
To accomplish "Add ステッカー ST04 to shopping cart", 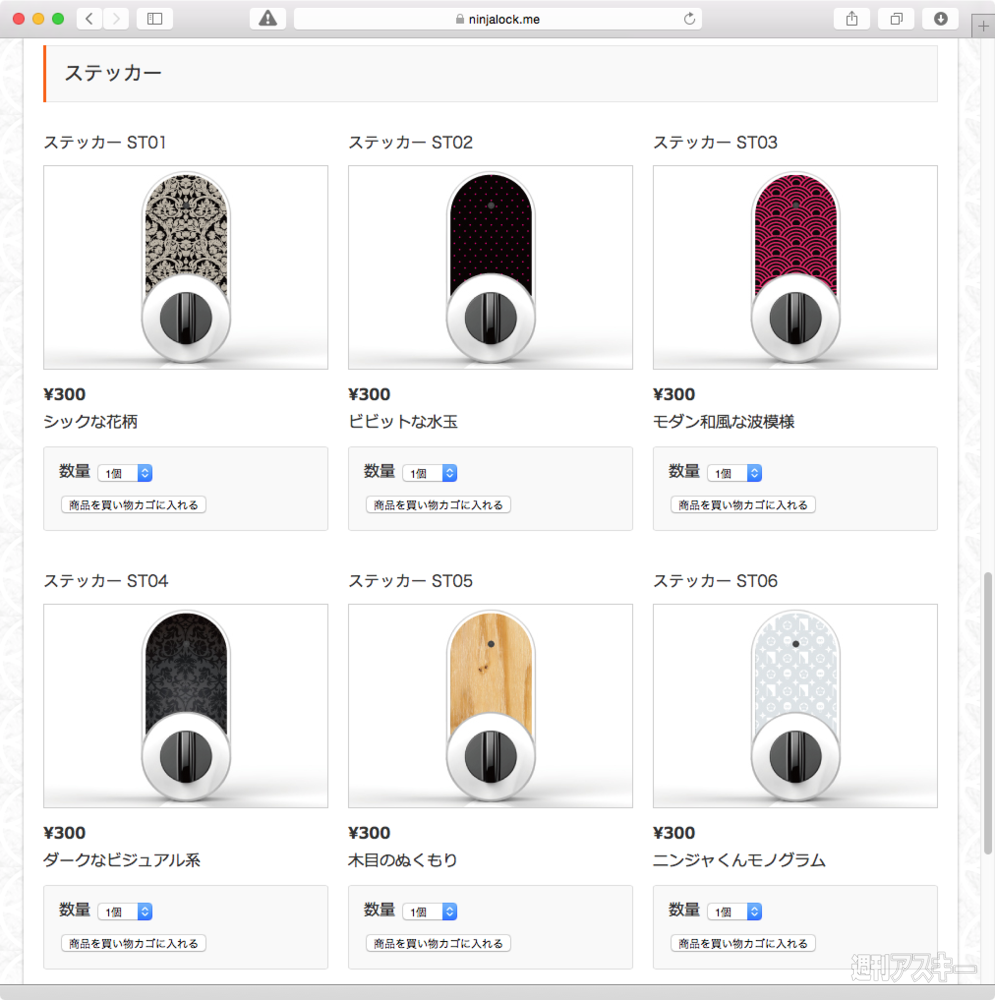I will pyautogui.click(x=133, y=944).
